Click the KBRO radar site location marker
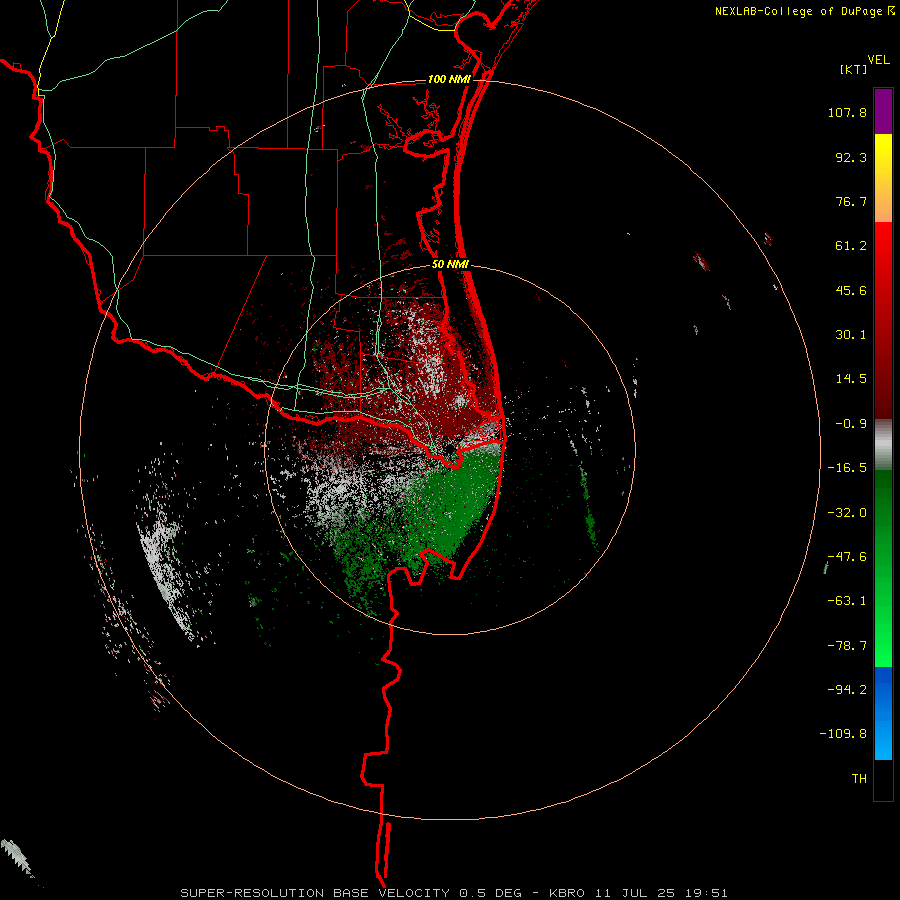This screenshot has height=900, width=900. pyautogui.click(x=451, y=448)
